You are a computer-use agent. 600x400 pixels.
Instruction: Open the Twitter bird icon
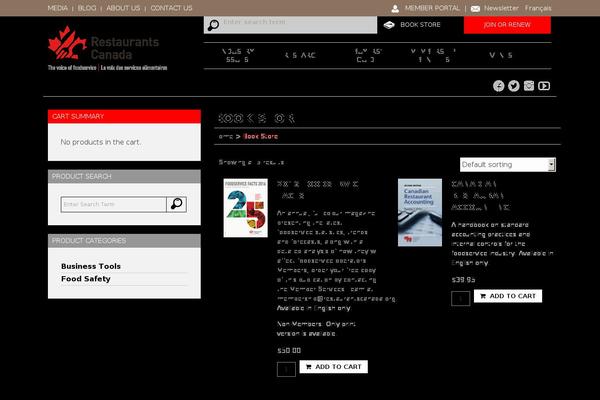coord(514,86)
